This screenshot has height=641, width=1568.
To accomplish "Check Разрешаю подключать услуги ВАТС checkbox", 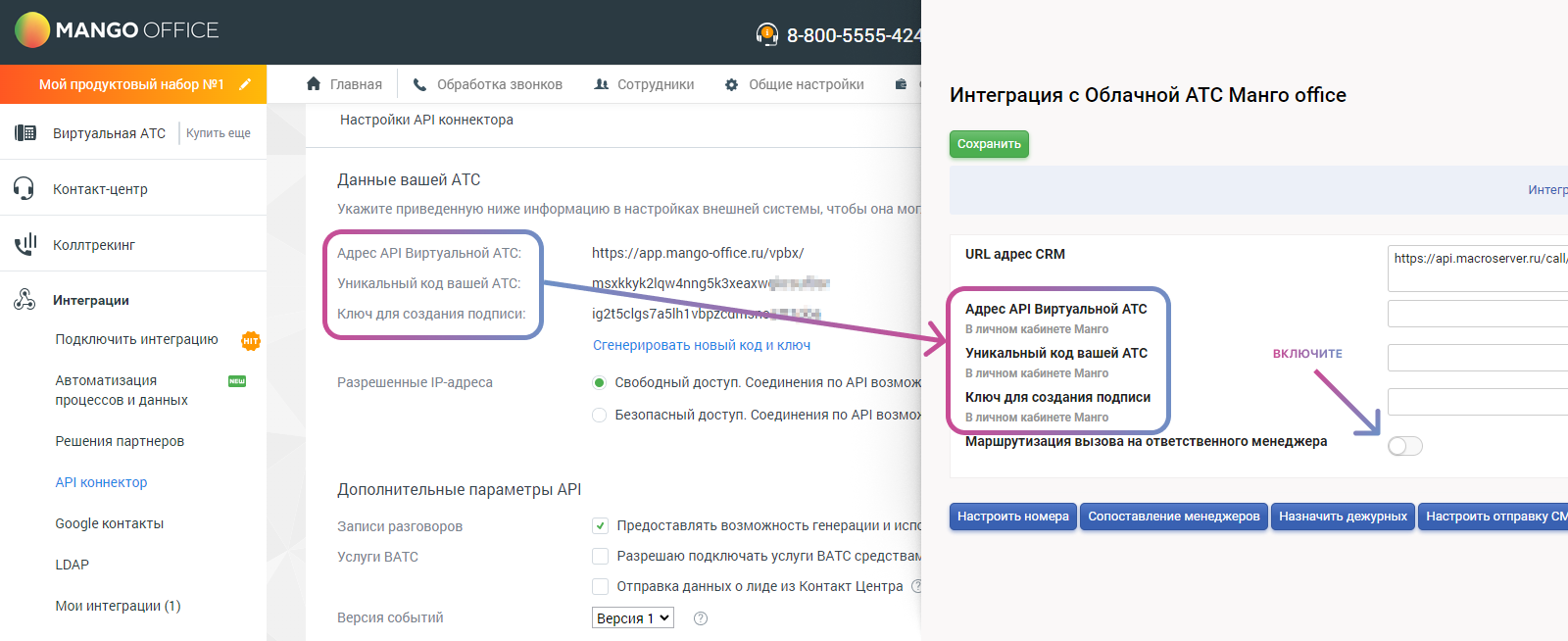I will pyautogui.click(x=600, y=556).
